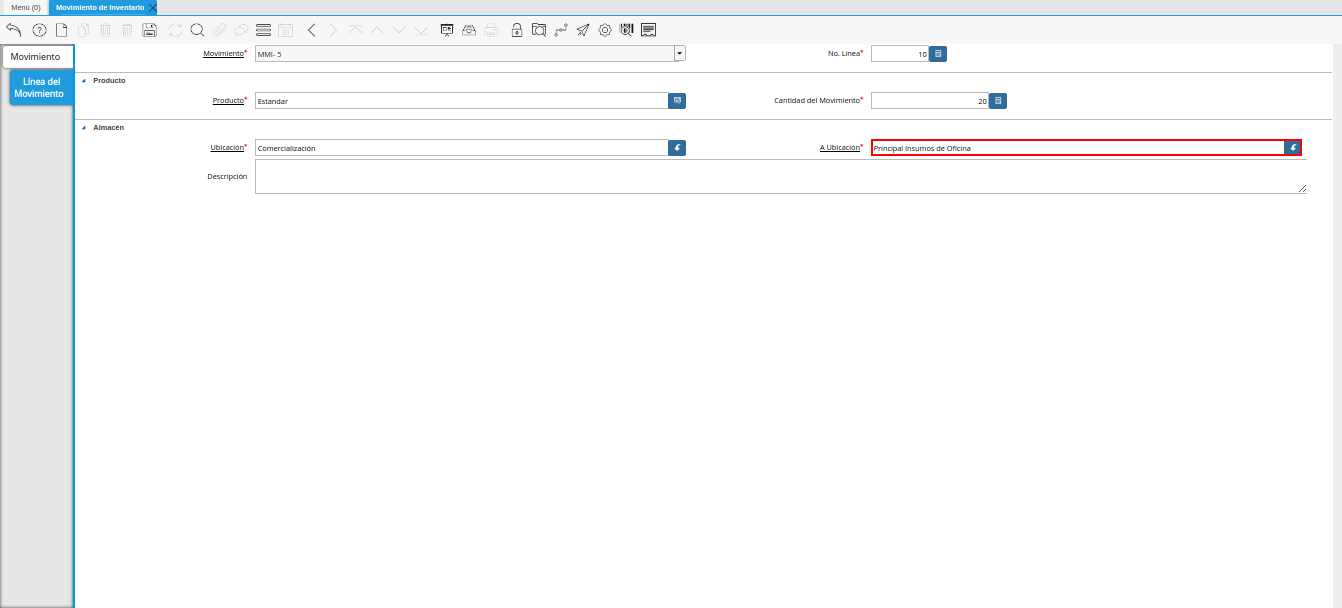Screen dimensions: 1342x608
Task: Jump to first record icon
Action: pos(355,30)
